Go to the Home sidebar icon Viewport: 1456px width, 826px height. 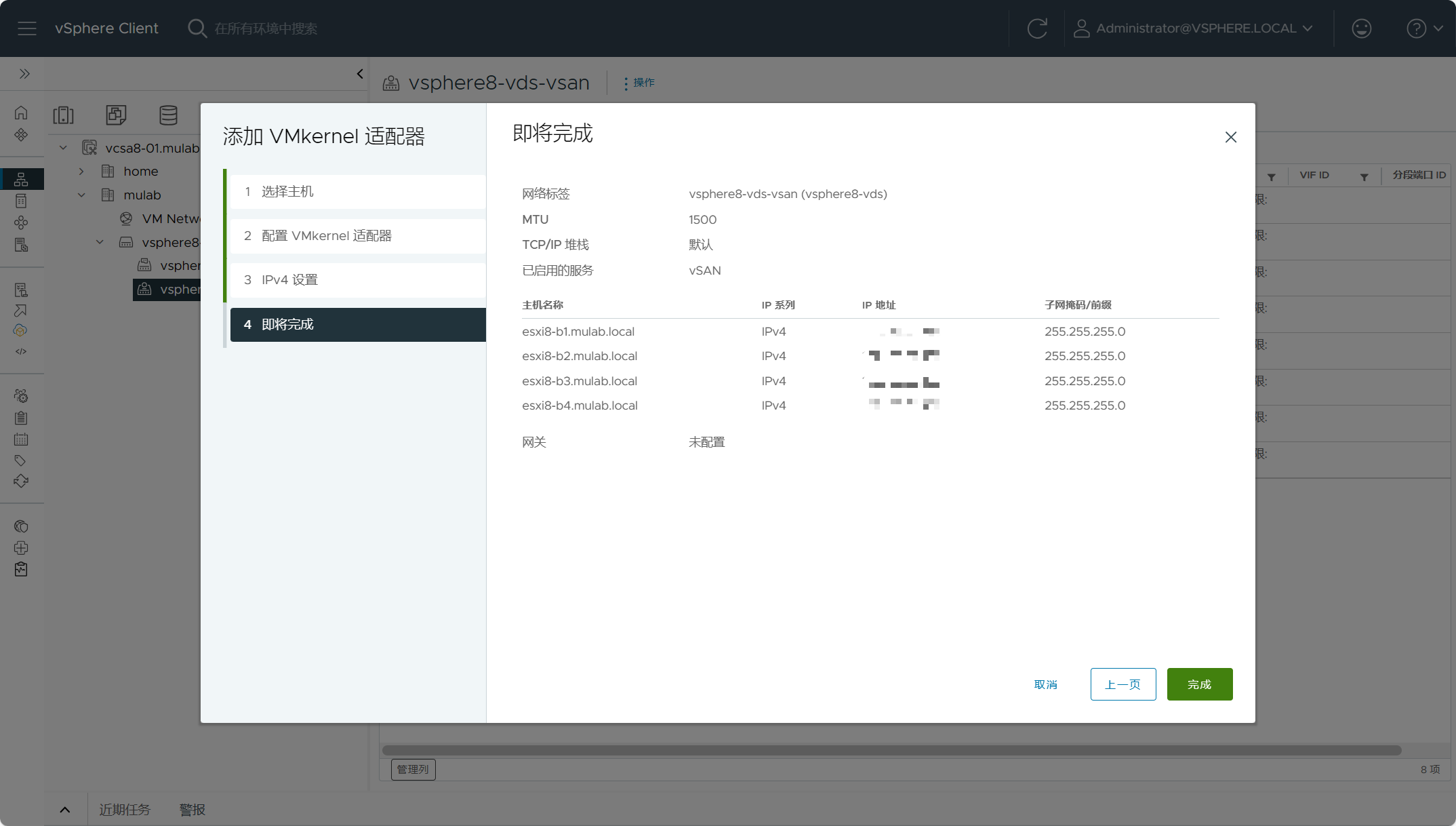point(21,113)
